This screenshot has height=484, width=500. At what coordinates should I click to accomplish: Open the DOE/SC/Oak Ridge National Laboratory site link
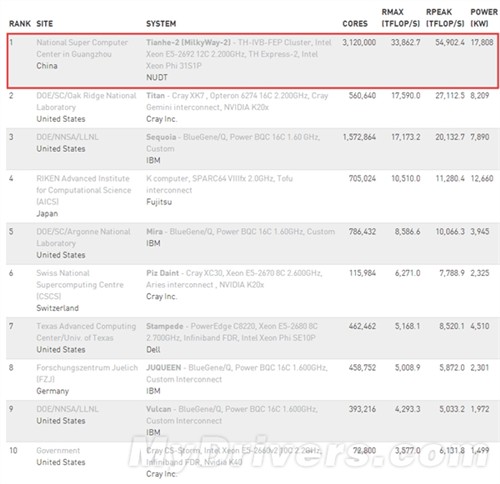86,101
